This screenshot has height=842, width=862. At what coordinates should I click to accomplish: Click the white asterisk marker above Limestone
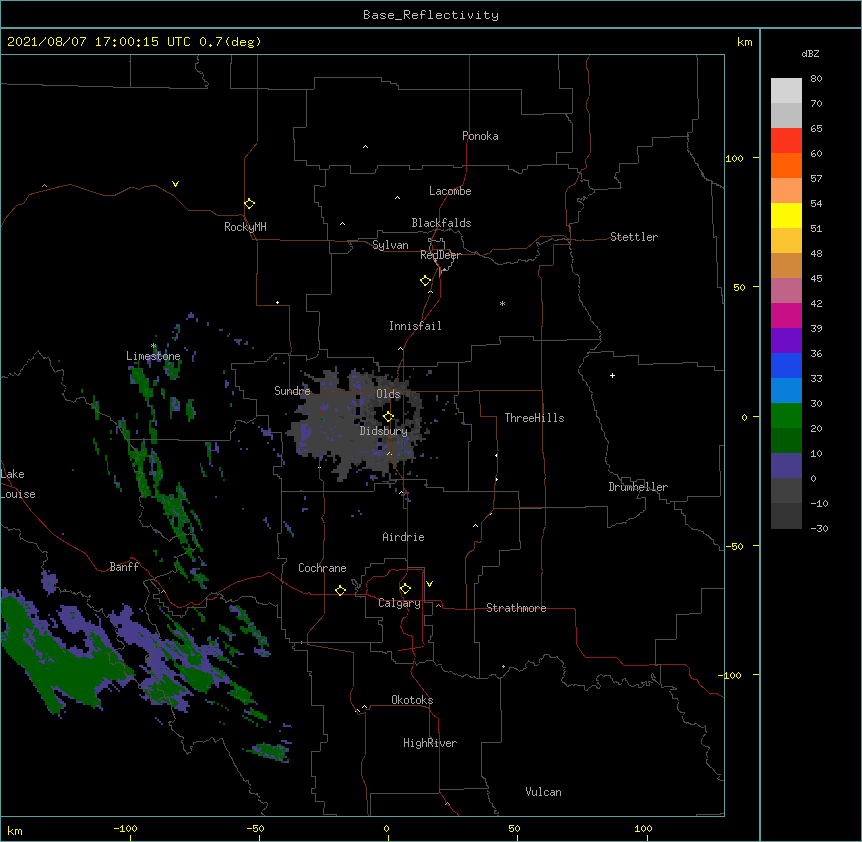click(x=154, y=346)
